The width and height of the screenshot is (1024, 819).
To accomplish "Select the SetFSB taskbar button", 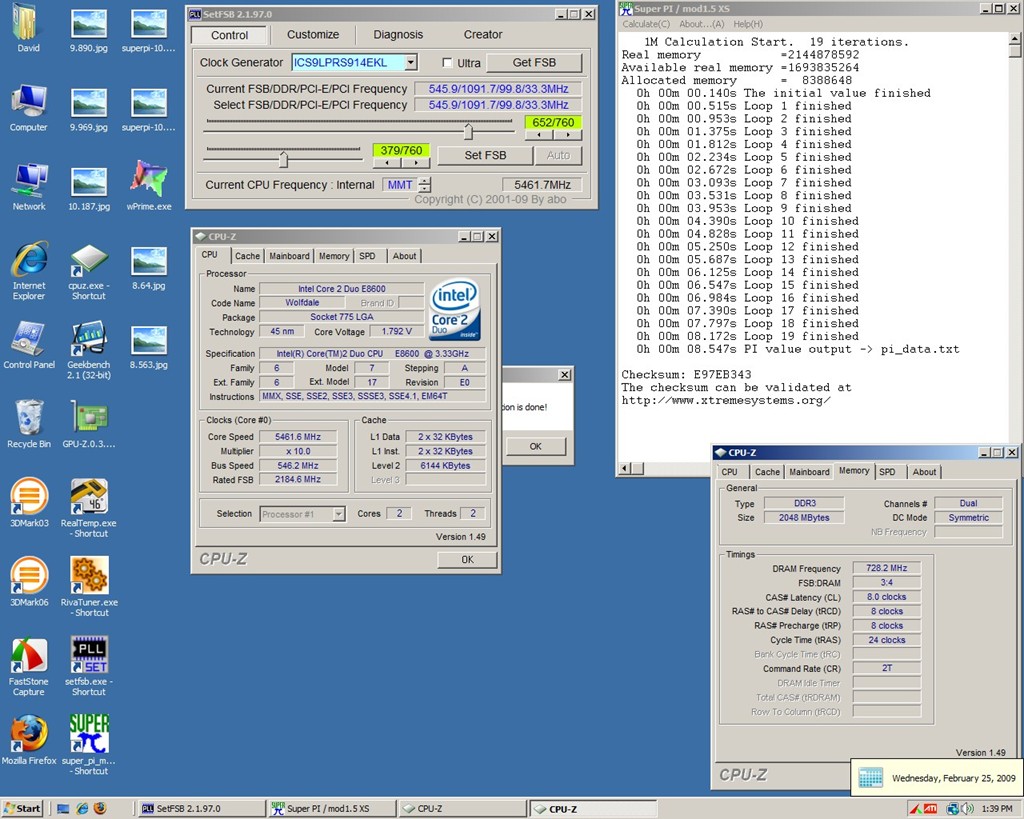I will pos(200,809).
